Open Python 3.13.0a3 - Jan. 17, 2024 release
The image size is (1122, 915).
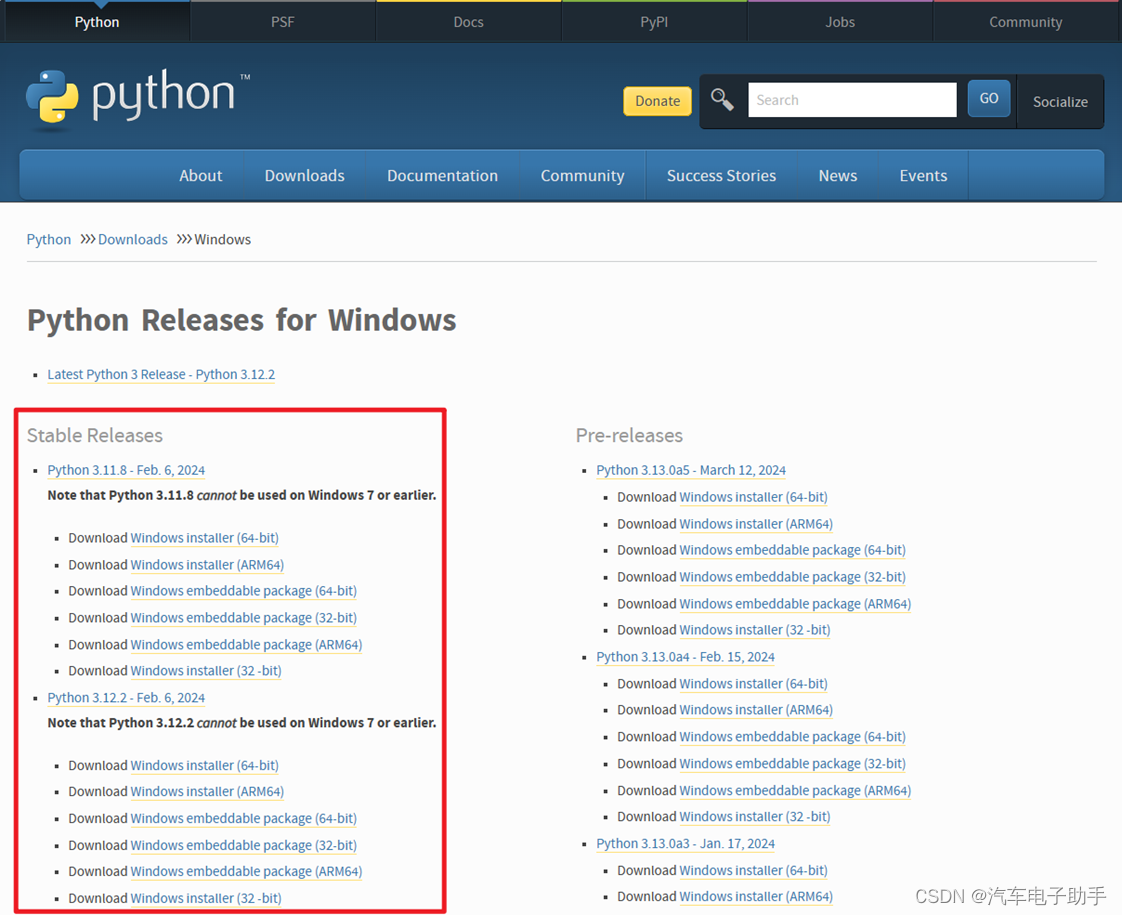tap(686, 843)
